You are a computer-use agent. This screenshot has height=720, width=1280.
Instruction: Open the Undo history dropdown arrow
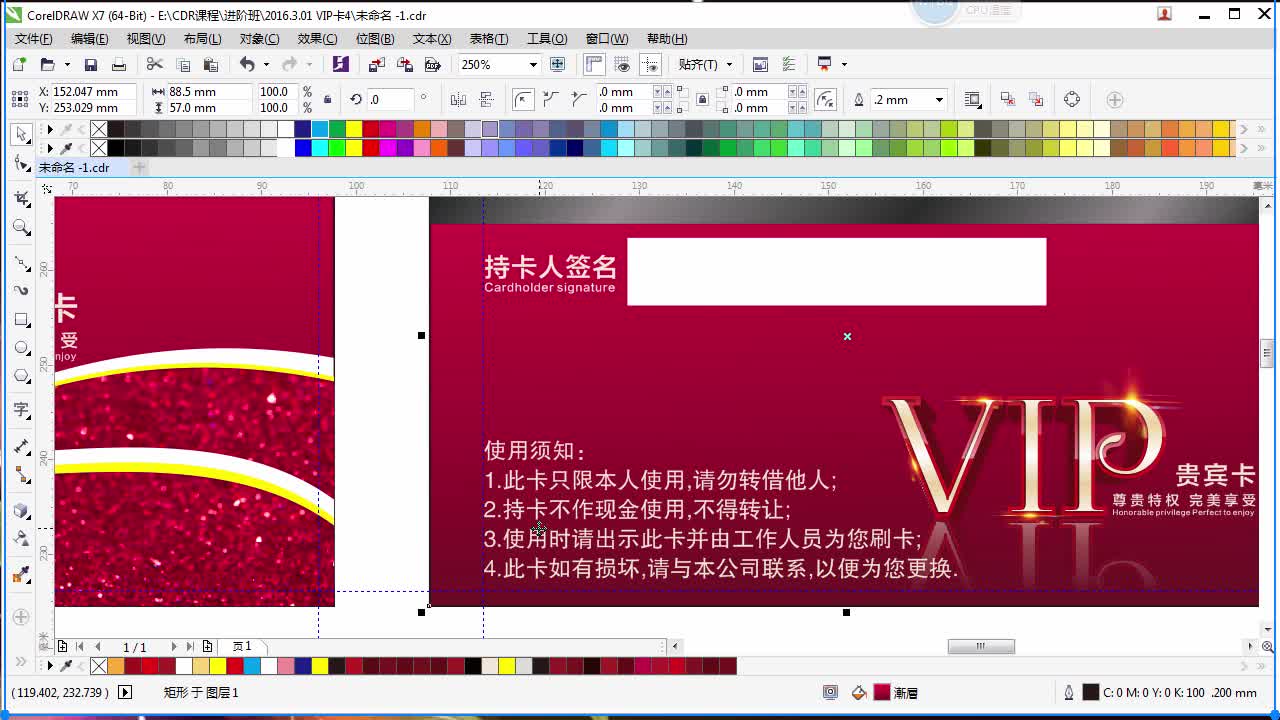pos(264,63)
